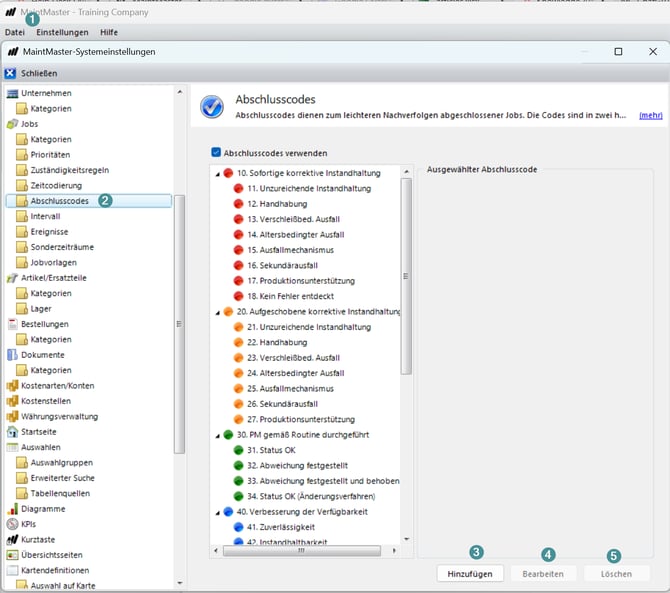Click the Übersichtsseiten icon
Image resolution: width=670 pixels, height=593 pixels.
(12, 555)
